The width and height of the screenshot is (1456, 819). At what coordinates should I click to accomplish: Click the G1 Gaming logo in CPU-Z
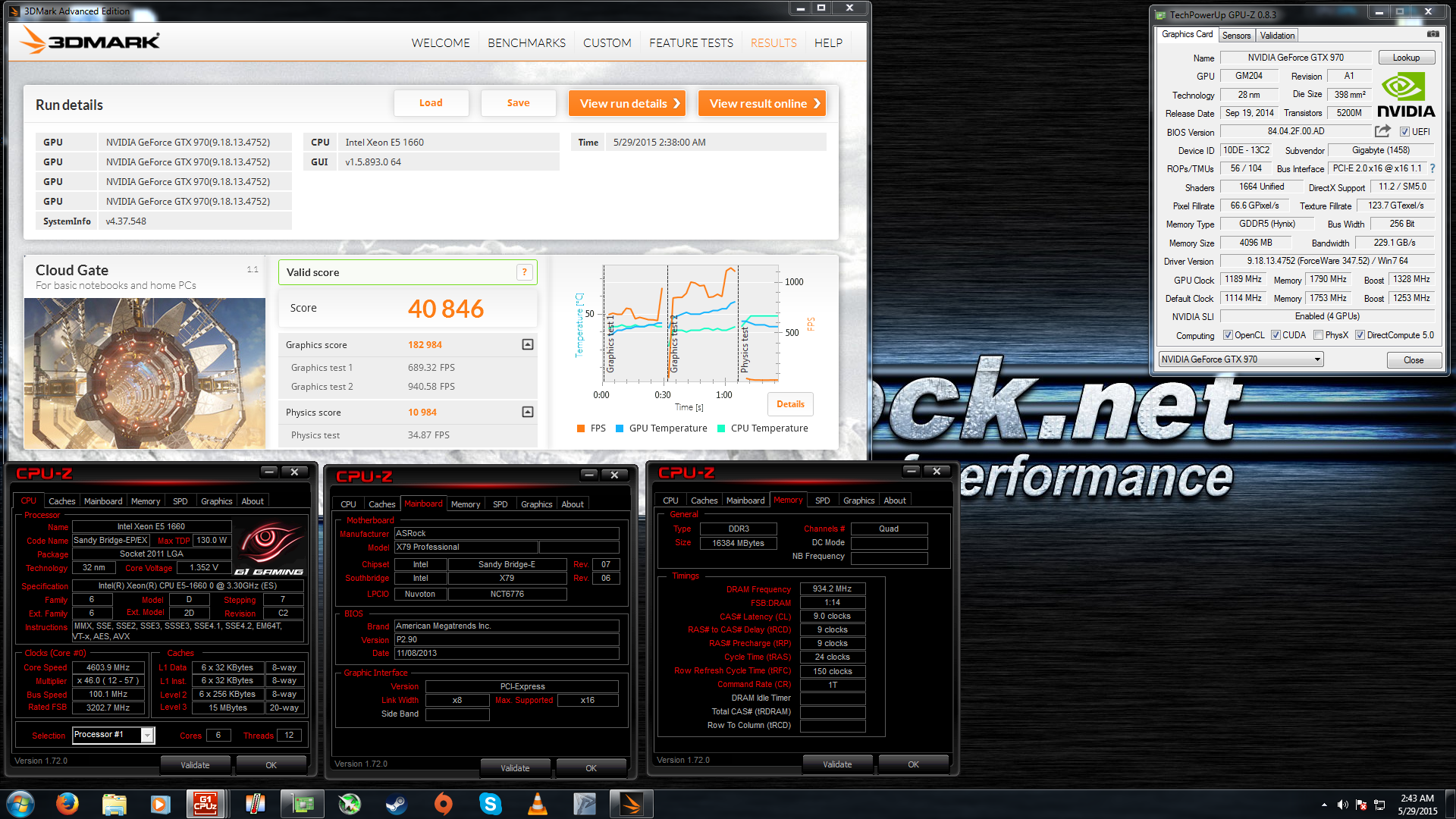click(x=269, y=550)
